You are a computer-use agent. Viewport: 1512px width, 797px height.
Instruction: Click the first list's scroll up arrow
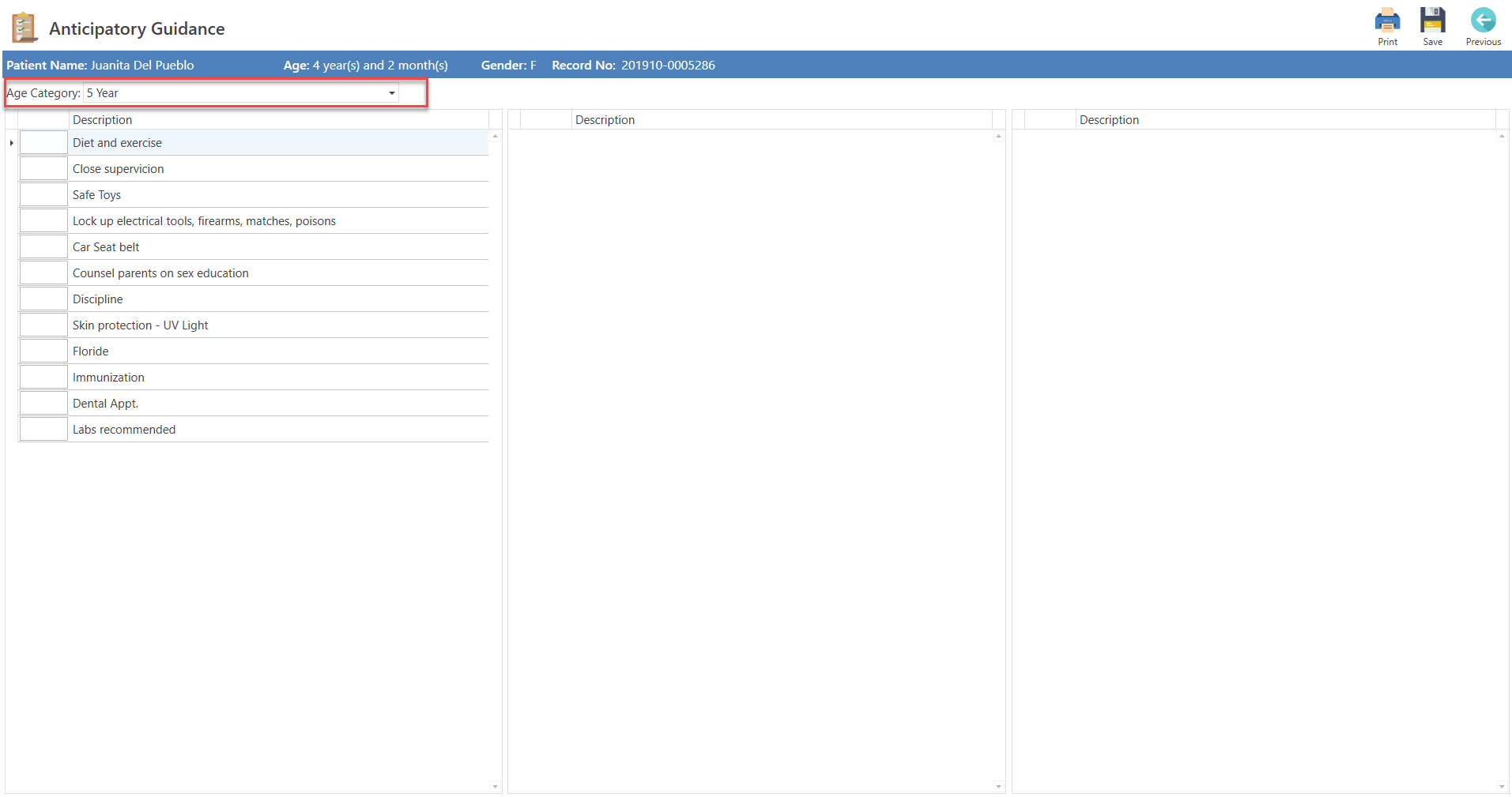(496, 137)
